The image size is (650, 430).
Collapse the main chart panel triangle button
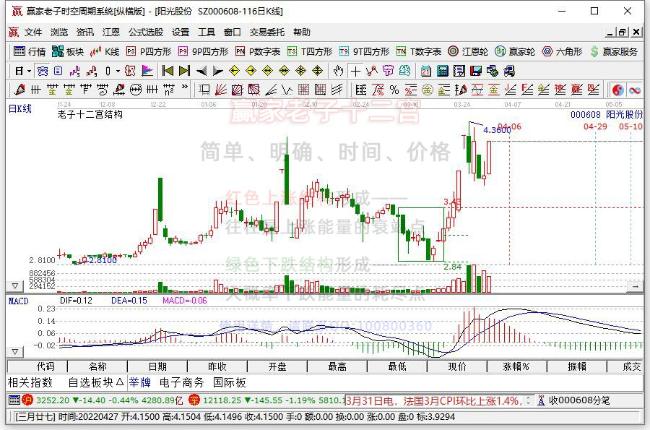coord(15,286)
